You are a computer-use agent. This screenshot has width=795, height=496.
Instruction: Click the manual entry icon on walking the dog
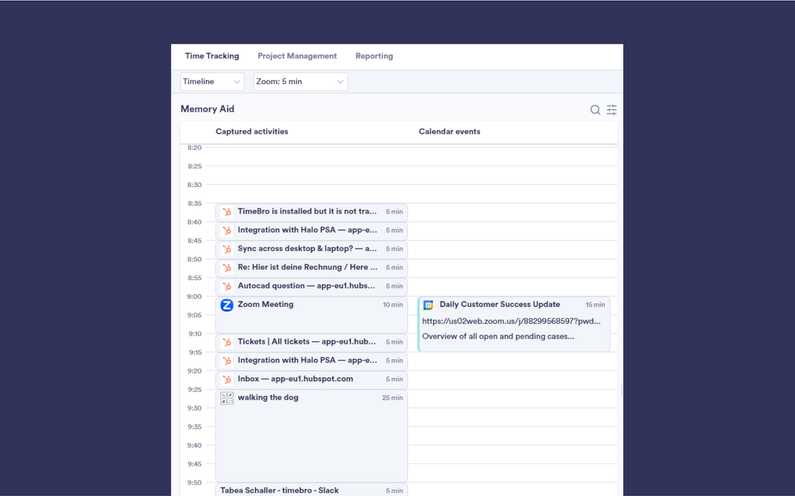227,398
